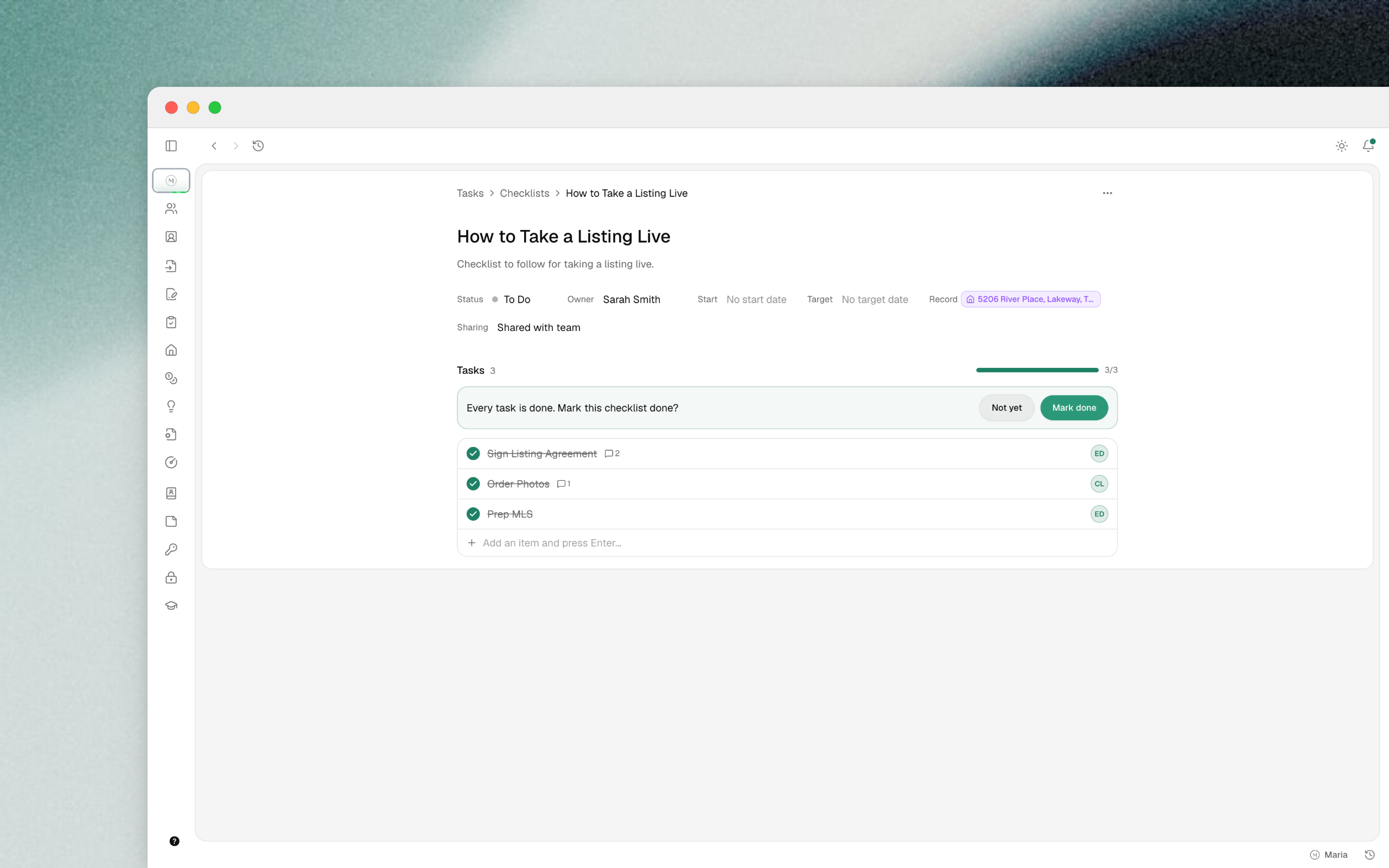Set the target date field
This screenshot has height=868, width=1389.
click(x=874, y=299)
